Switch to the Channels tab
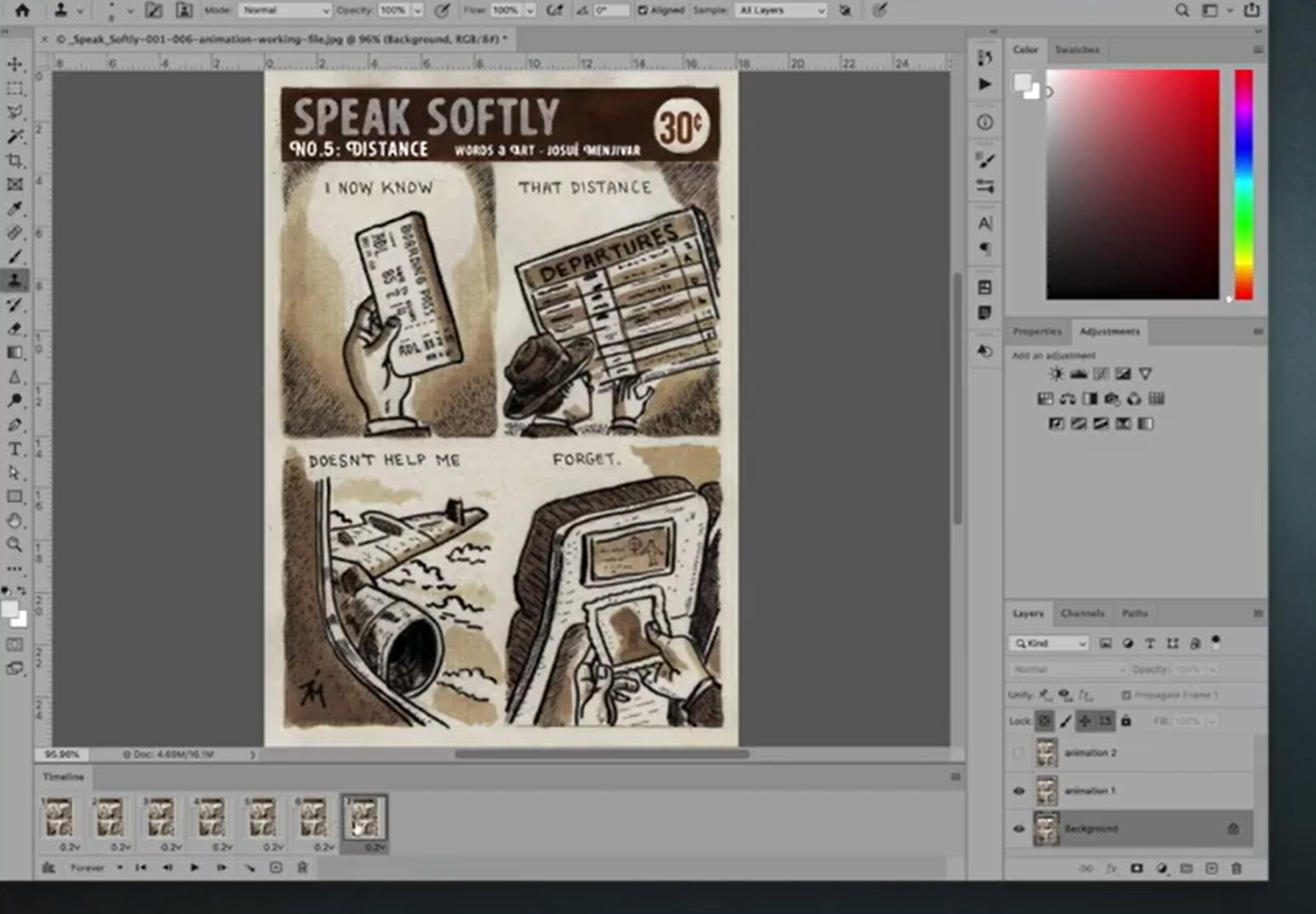 pos(1082,613)
